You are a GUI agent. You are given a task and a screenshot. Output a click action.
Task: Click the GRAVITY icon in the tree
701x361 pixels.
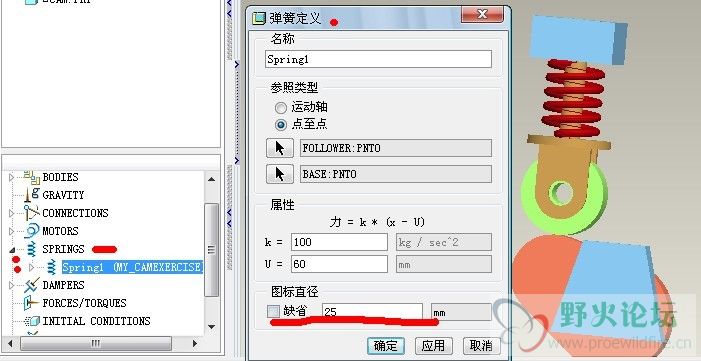(x=33, y=195)
